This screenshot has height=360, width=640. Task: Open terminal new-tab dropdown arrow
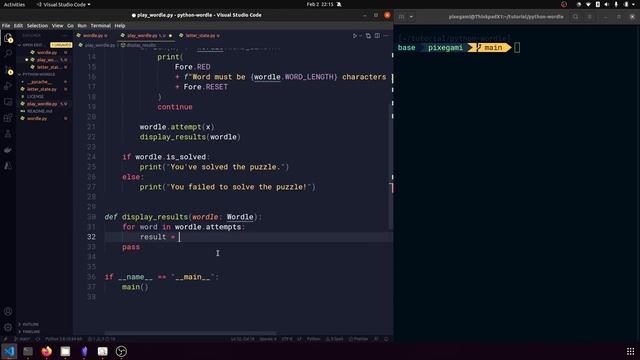411,17
